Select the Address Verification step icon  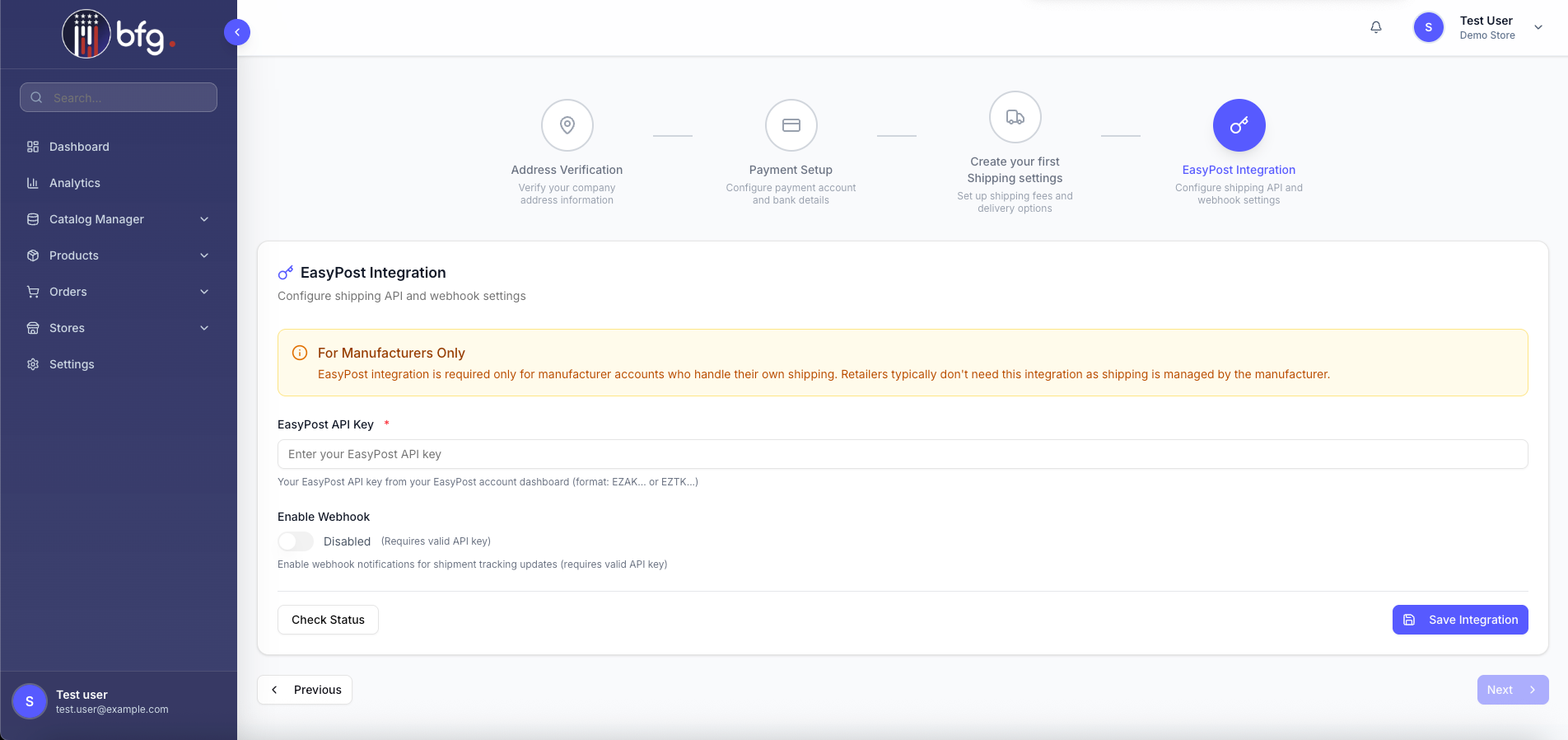[x=567, y=125]
